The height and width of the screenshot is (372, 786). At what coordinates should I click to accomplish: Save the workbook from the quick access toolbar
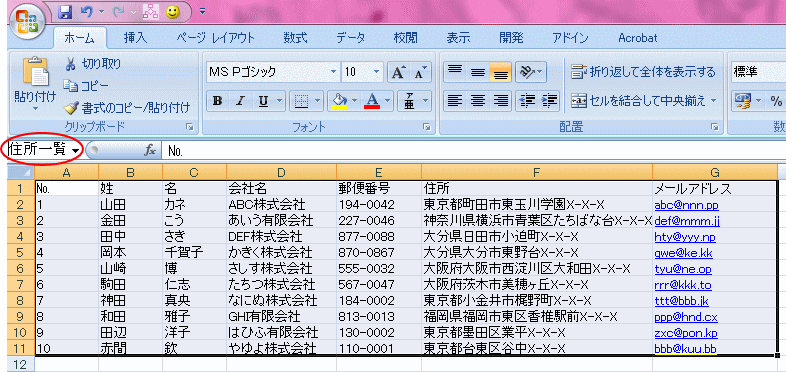tap(65, 12)
